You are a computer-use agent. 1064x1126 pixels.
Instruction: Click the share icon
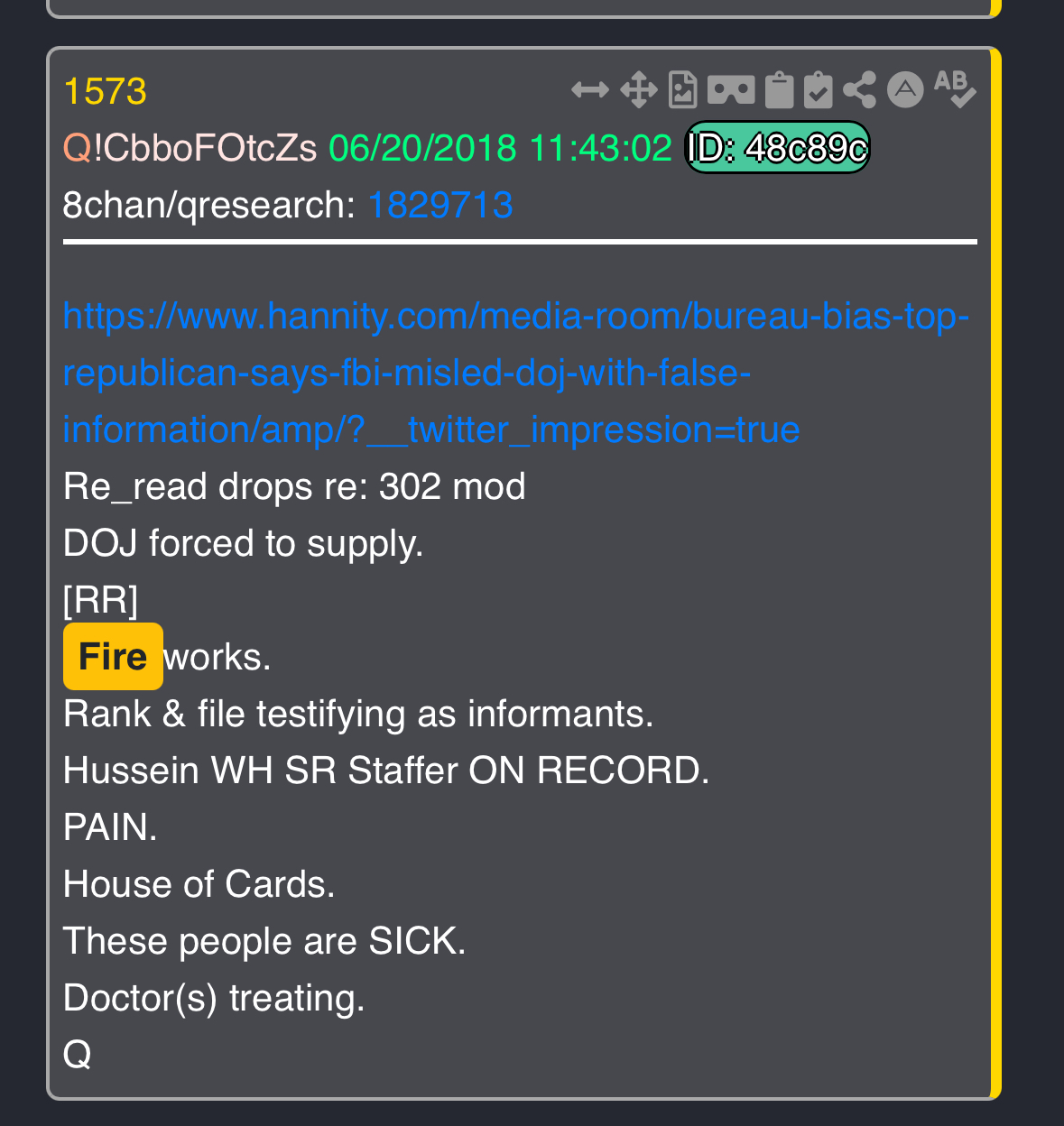pos(859,90)
